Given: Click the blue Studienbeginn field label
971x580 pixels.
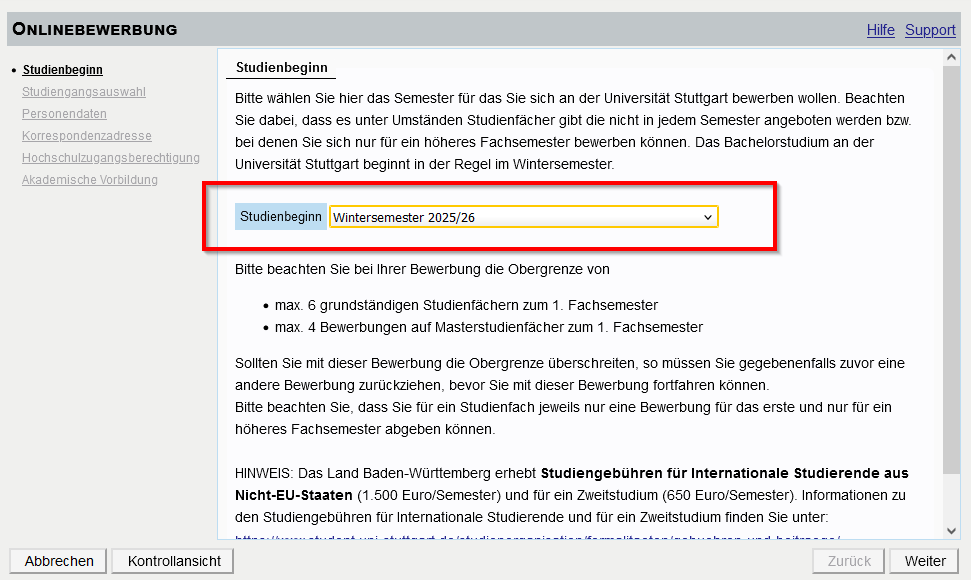Looking at the screenshot, I should tap(281, 217).
